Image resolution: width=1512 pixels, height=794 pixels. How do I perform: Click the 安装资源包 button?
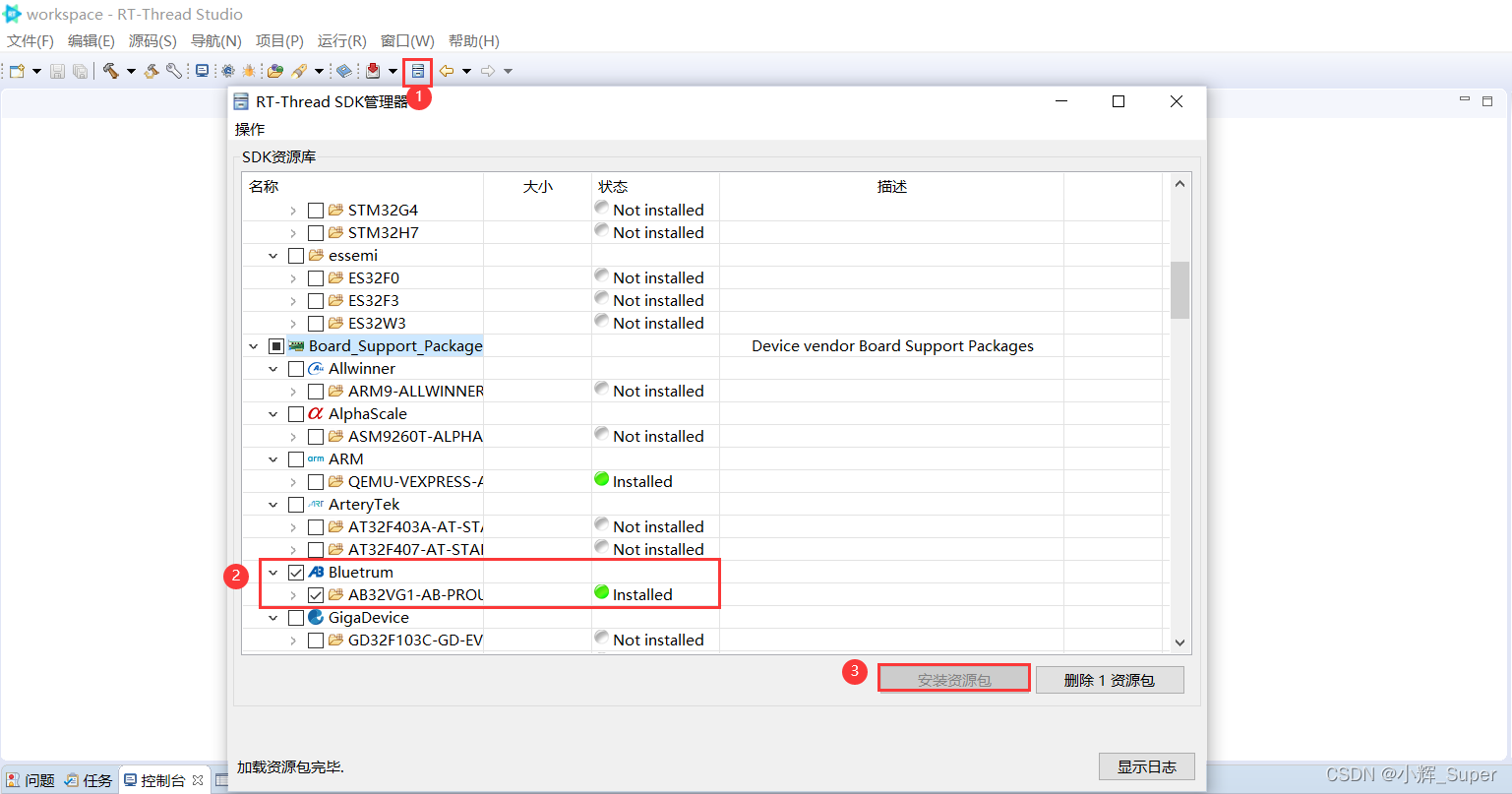pyautogui.click(x=954, y=680)
